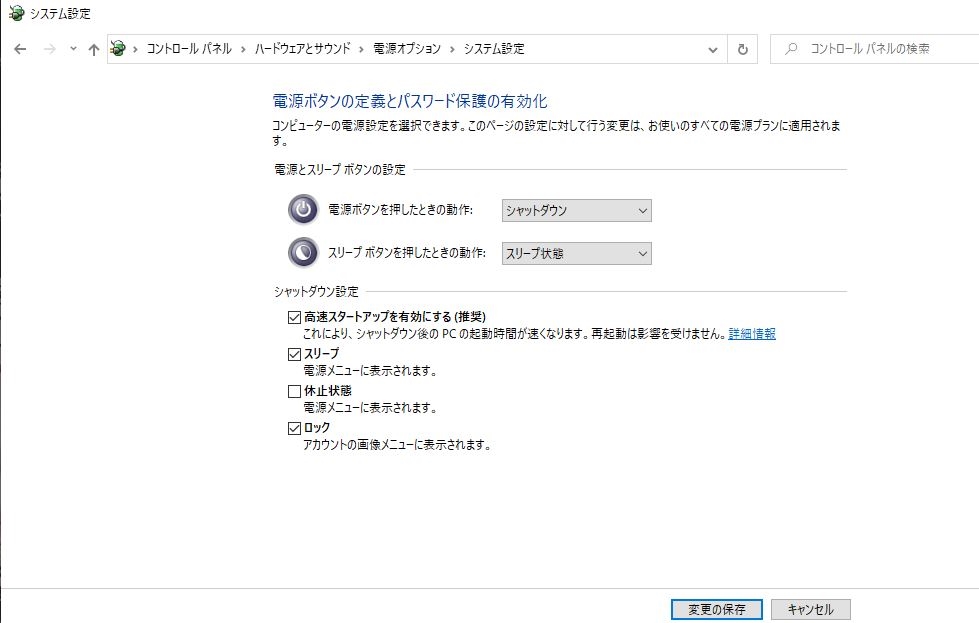Image resolution: width=979 pixels, height=623 pixels.
Task: Click the sleep button moon icon
Action: pyautogui.click(x=303, y=252)
